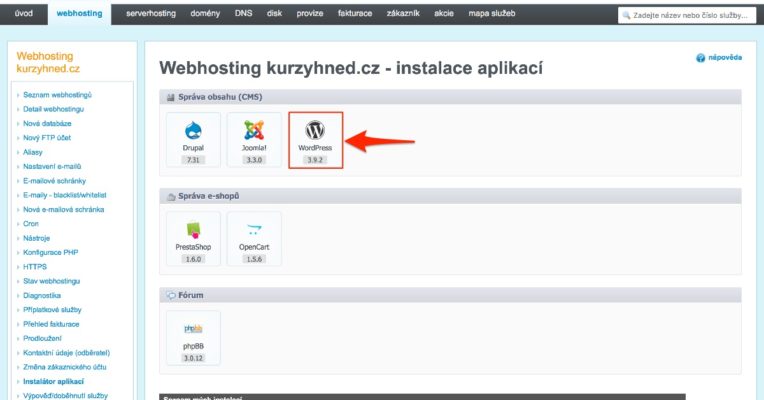Image resolution: width=764 pixels, height=400 pixels.
Task: Open the zákazník menu item
Action: click(x=403, y=14)
